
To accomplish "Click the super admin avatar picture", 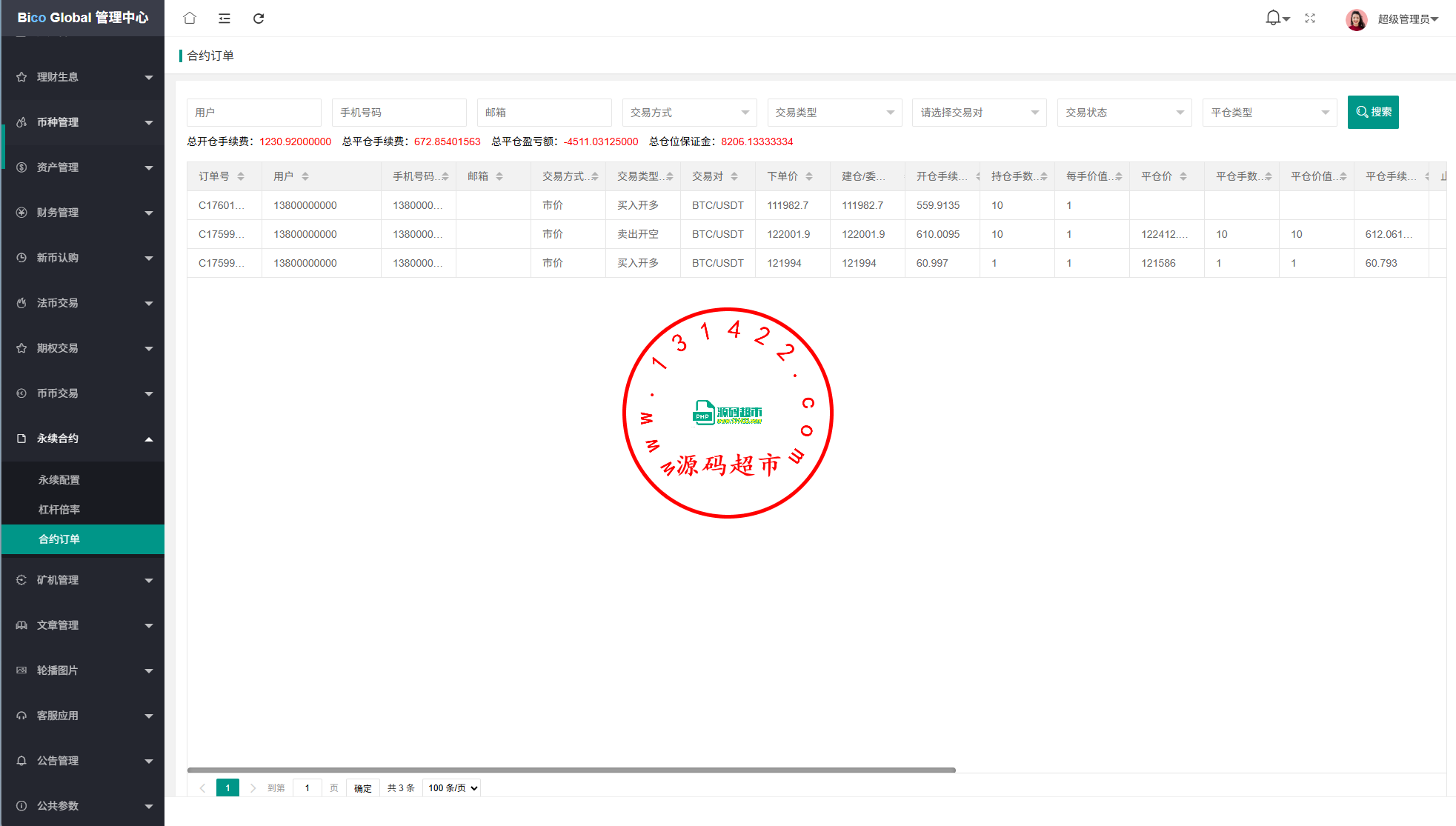I will (1356, 19).
